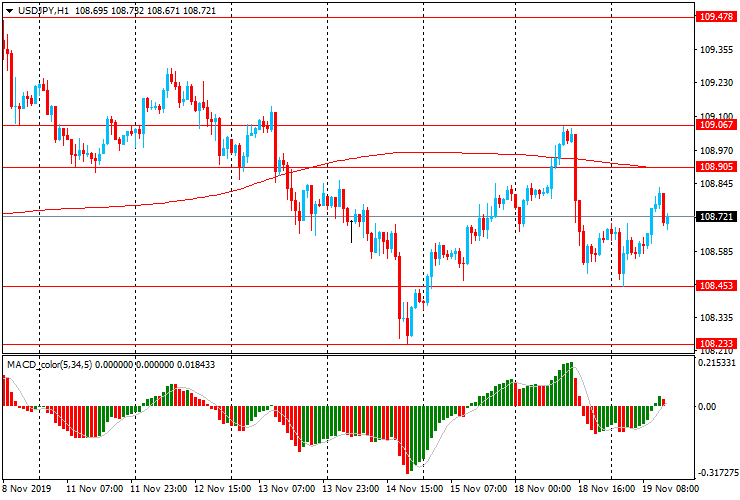Click the 11 Nov 23:00 time label
This screenshot has height=500, width=740.
coord(159,488)
